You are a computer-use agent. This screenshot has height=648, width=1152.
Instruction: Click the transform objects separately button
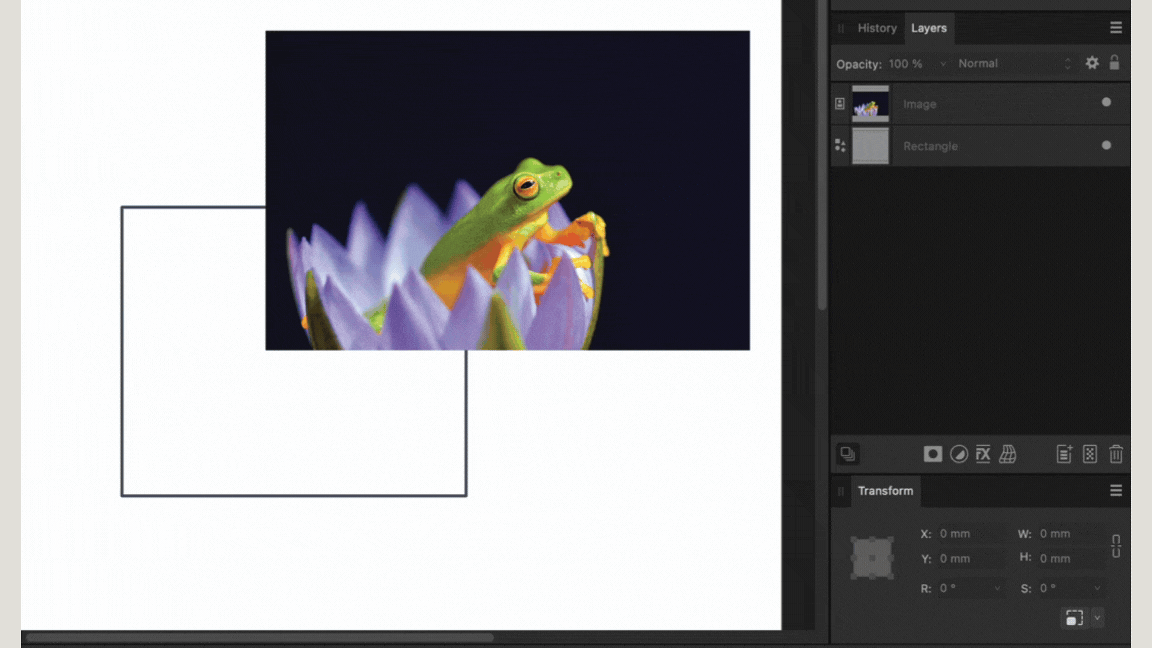coord(1075,618)
